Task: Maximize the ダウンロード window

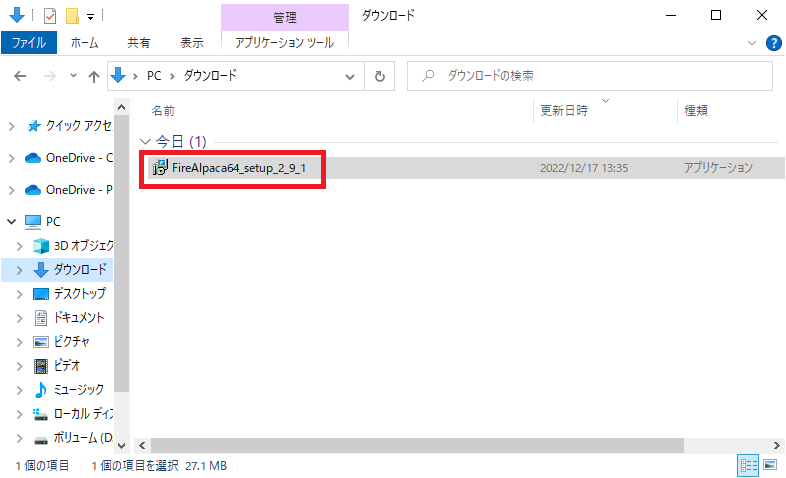Action: (x=716, y=16)
